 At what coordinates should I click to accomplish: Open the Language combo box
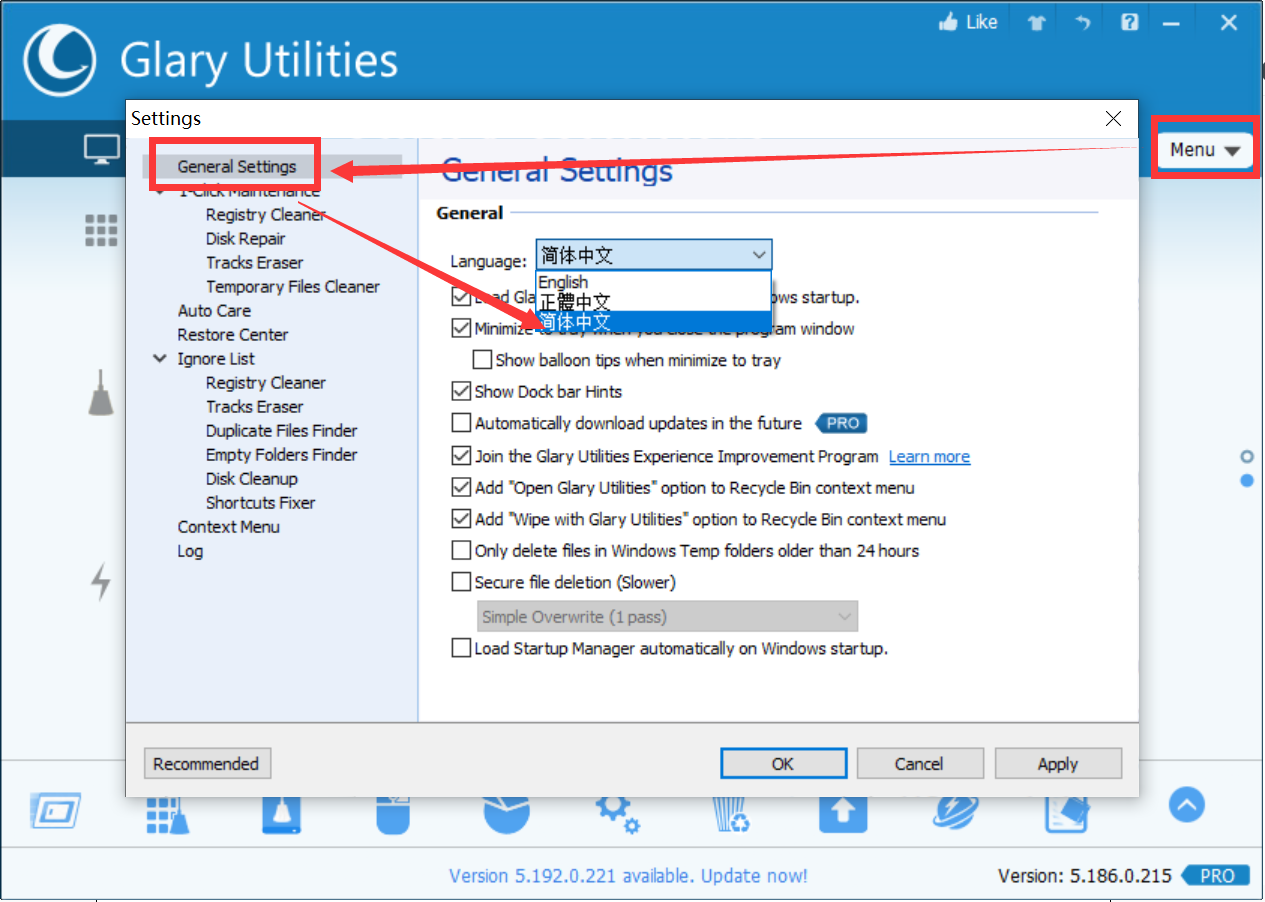coord(654,255)
